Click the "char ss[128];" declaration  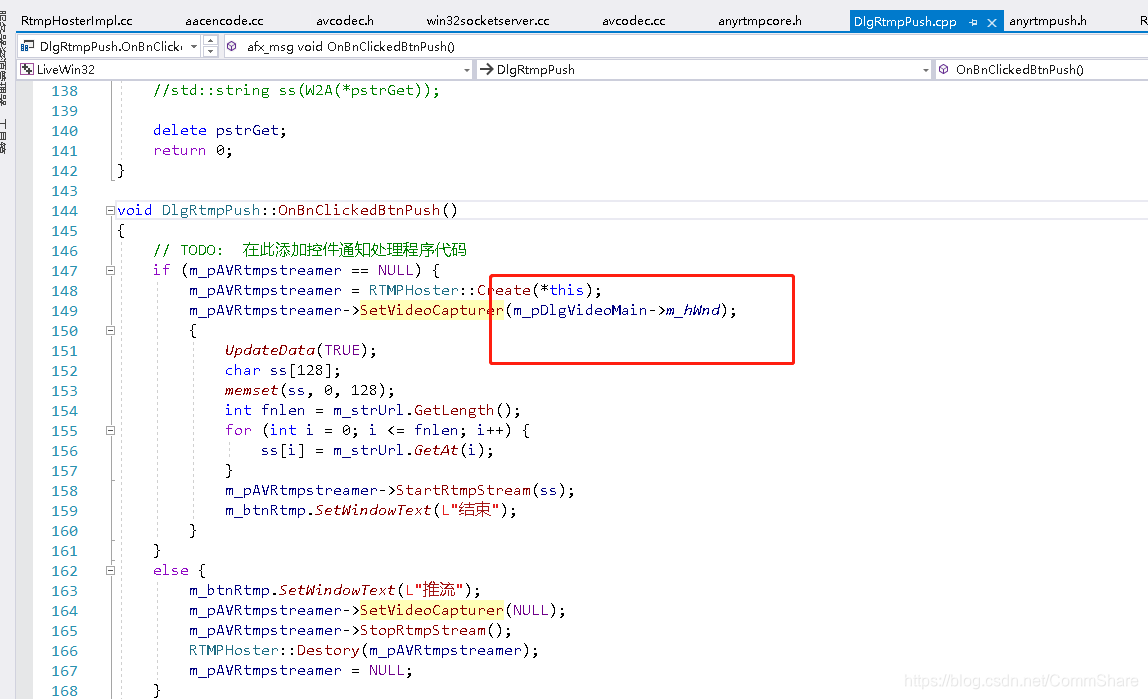click(283, 370)
